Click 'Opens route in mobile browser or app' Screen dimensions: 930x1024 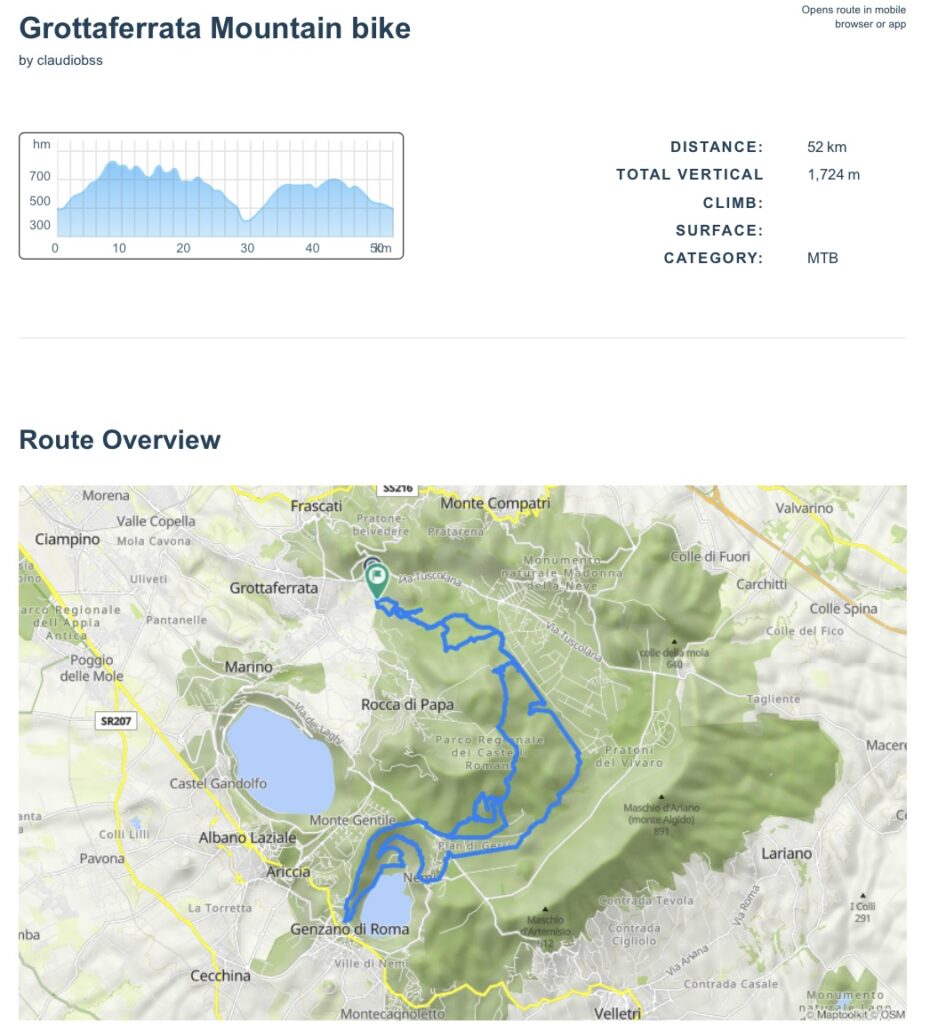point(853,17)
